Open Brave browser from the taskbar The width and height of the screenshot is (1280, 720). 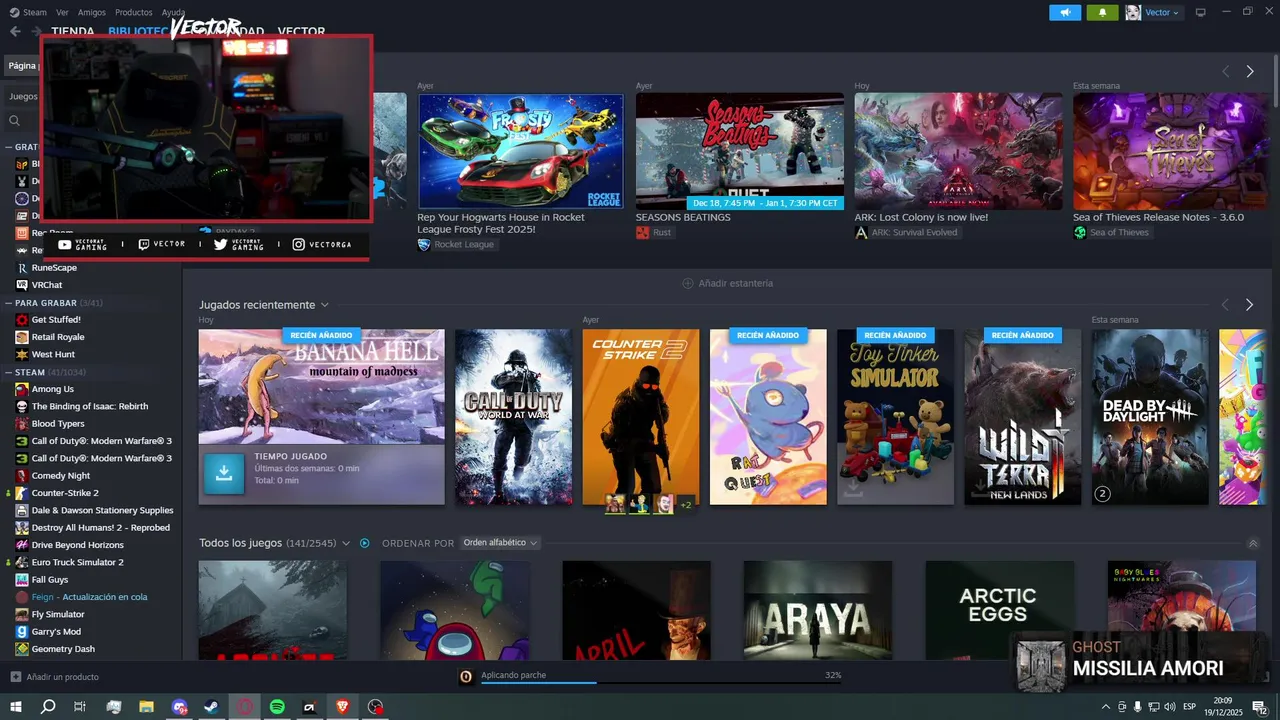point(343,707)
